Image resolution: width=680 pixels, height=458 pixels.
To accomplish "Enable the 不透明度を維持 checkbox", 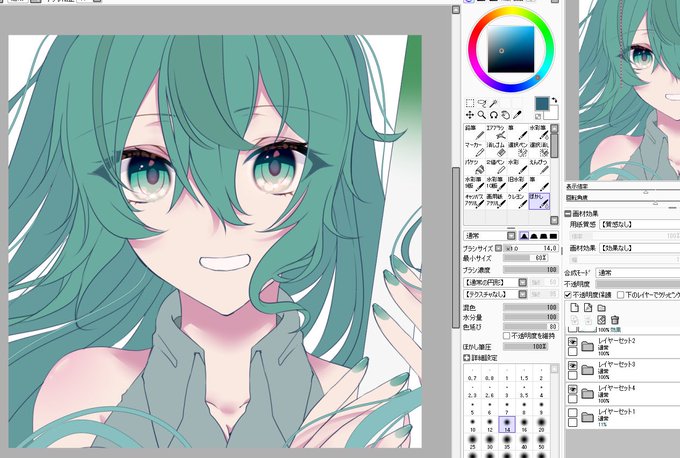I will tap(506, 336).
